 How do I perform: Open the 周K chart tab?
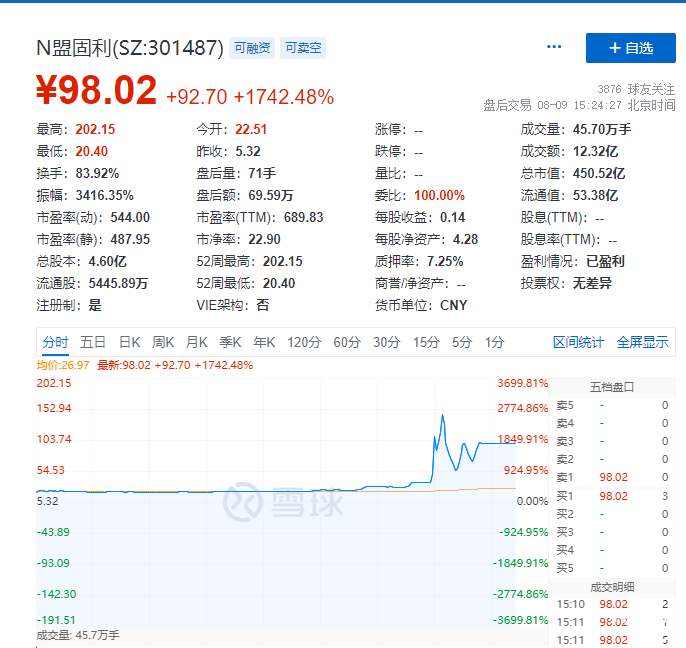(x=163, y=342)
